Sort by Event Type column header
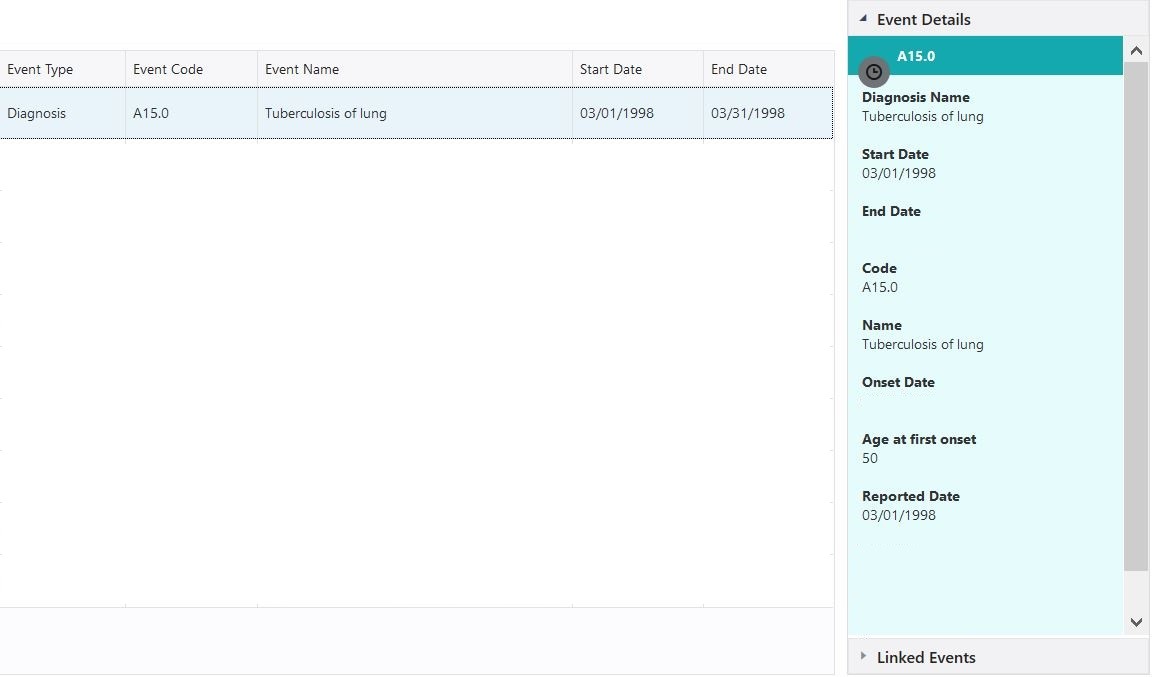Viewport: 1153px width, 677px height. pos(63,69)
